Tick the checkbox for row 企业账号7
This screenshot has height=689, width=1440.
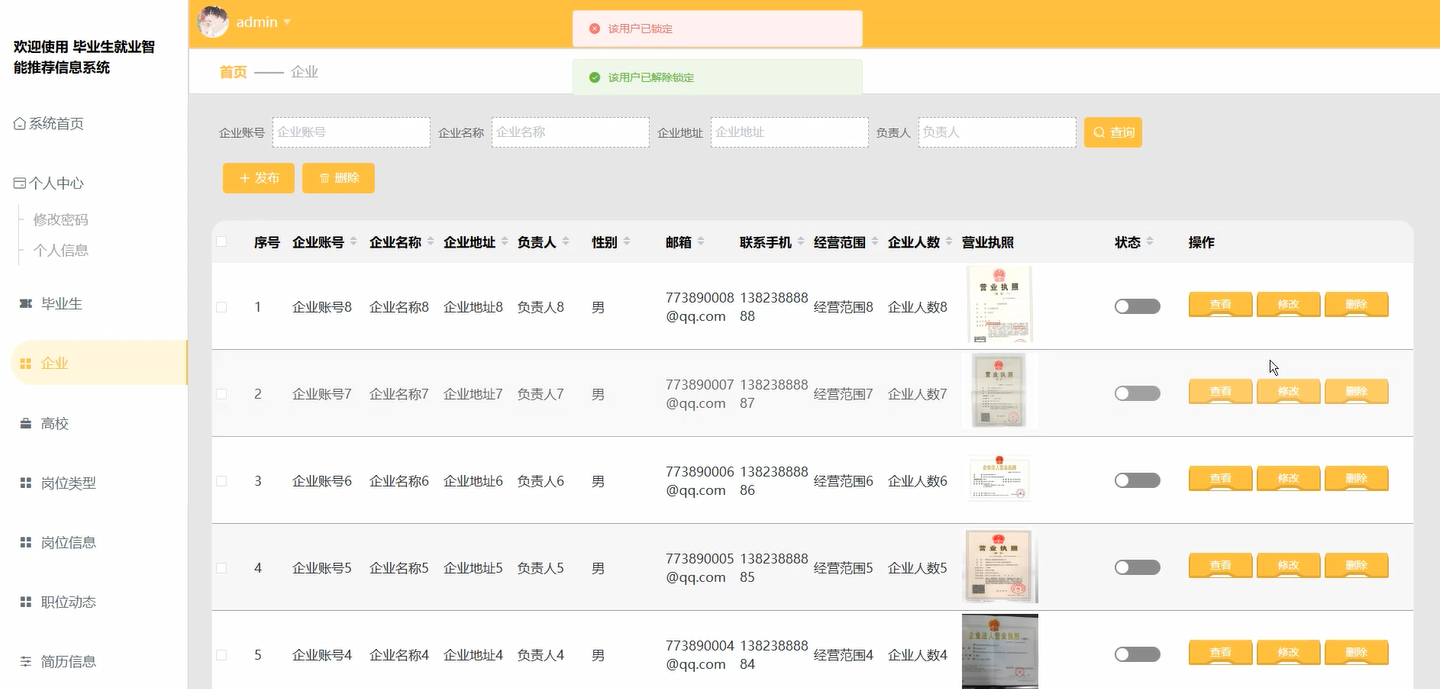222,394
